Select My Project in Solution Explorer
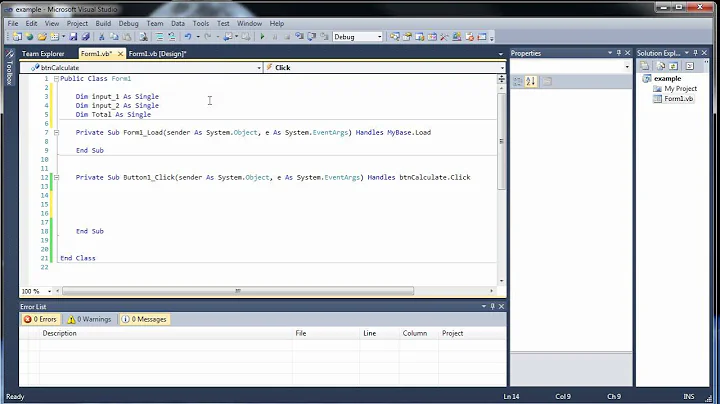 point(680,89)
